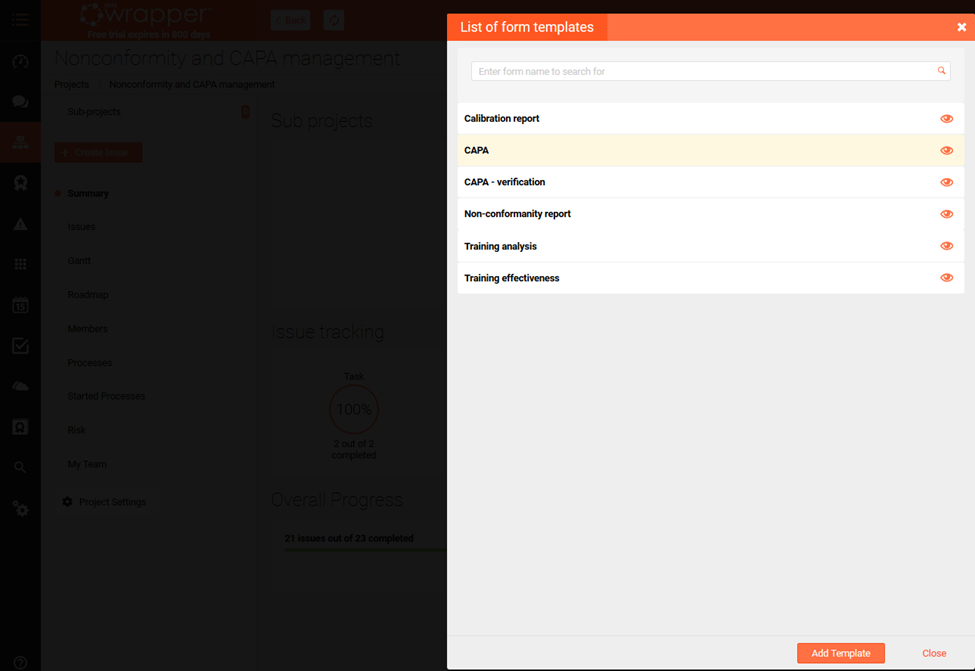
Task: Open the hamburger menu in the sidebar
Action: (x=20, y=20)
